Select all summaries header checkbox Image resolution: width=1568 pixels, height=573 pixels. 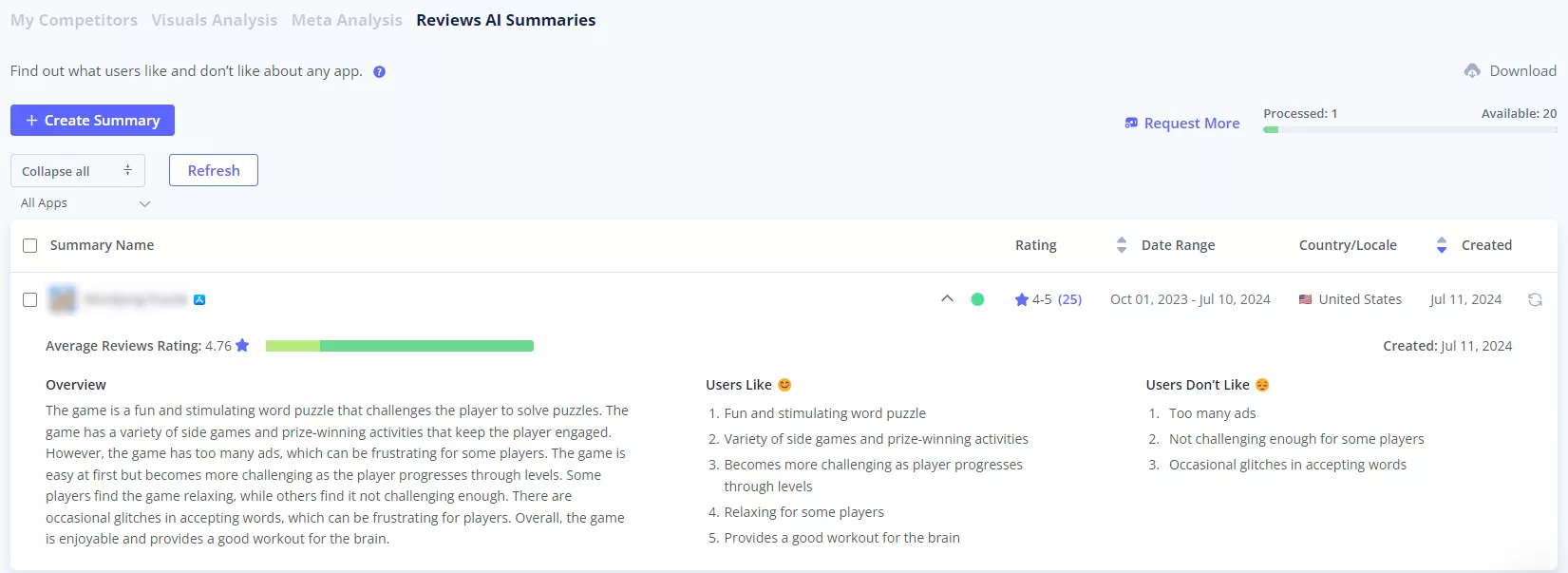pos(30,245)
